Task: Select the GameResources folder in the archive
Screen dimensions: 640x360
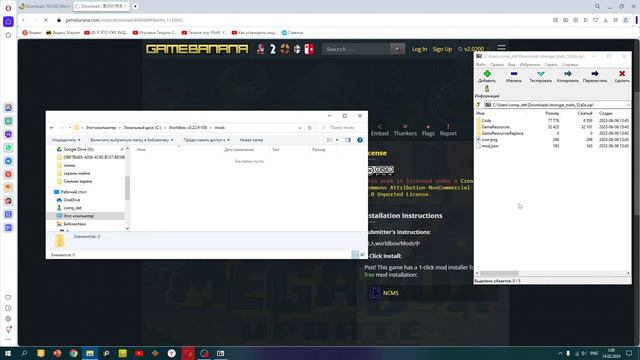Action: coord(496,127)
